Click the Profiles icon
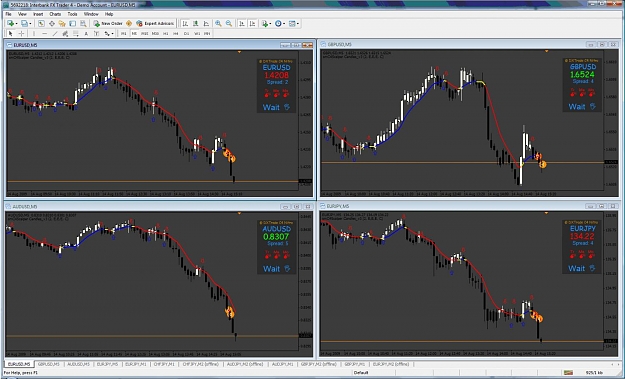 coord(24,24)
